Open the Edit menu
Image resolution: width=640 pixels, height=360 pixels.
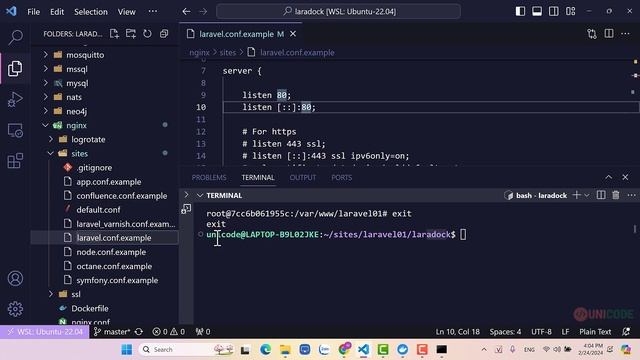[x=57, y=12]
